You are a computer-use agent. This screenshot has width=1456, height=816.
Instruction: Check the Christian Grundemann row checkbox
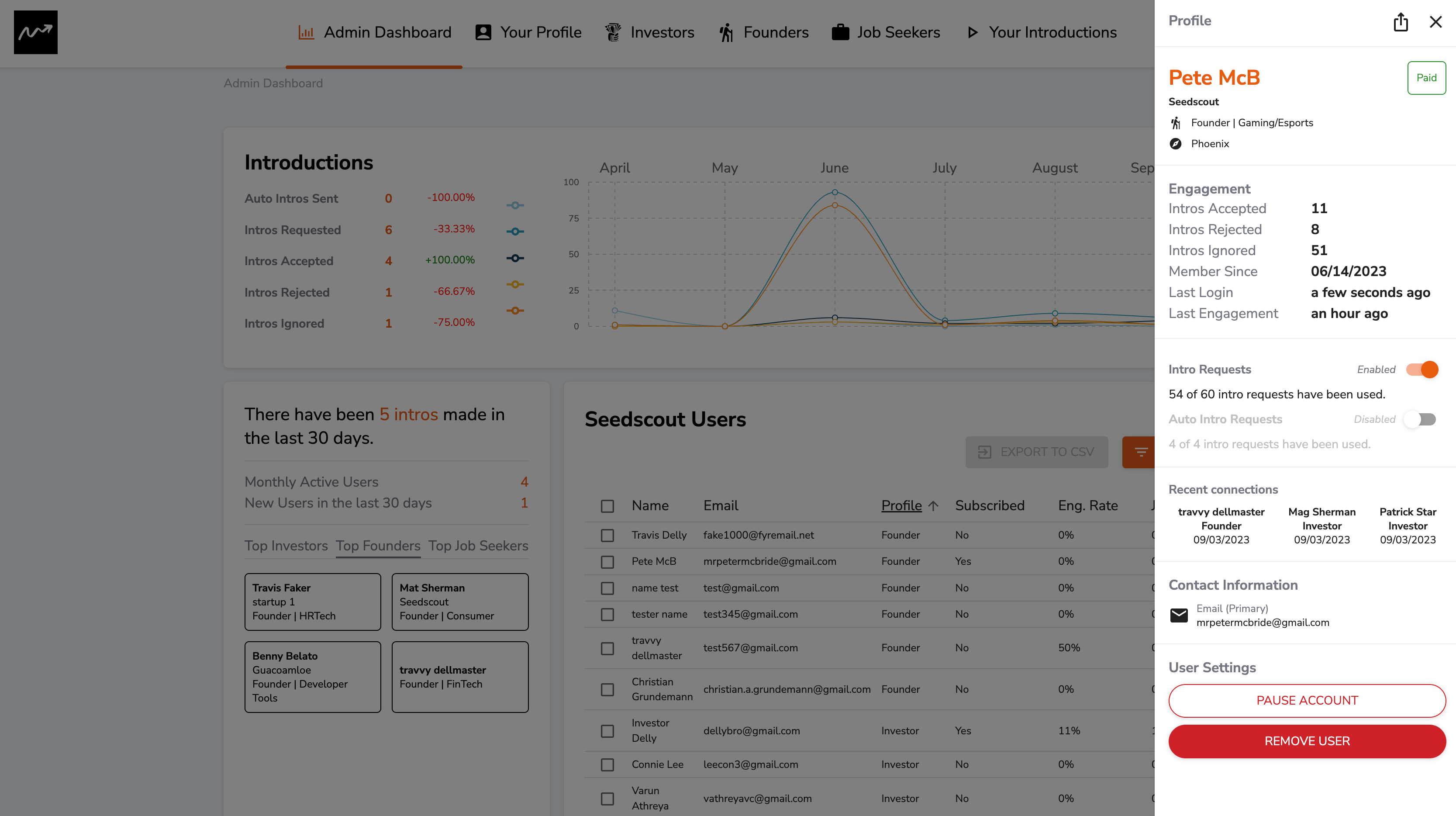pyautogui.click(x=607, y=690)
